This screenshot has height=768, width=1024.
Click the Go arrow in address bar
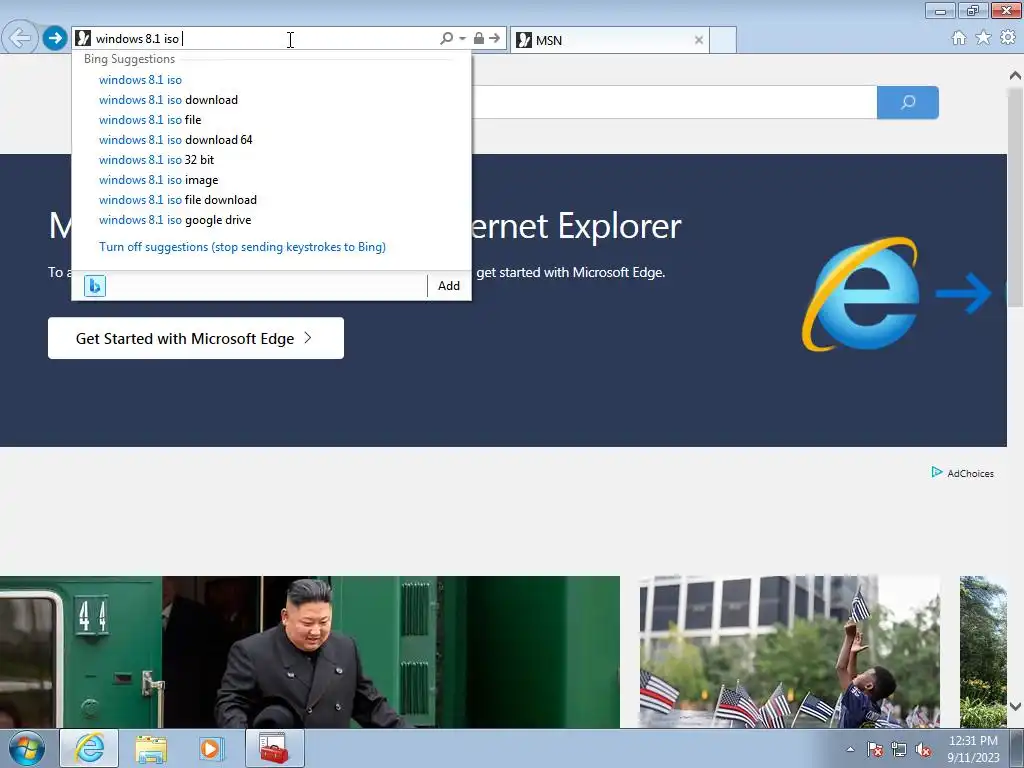tap(495, 39)
